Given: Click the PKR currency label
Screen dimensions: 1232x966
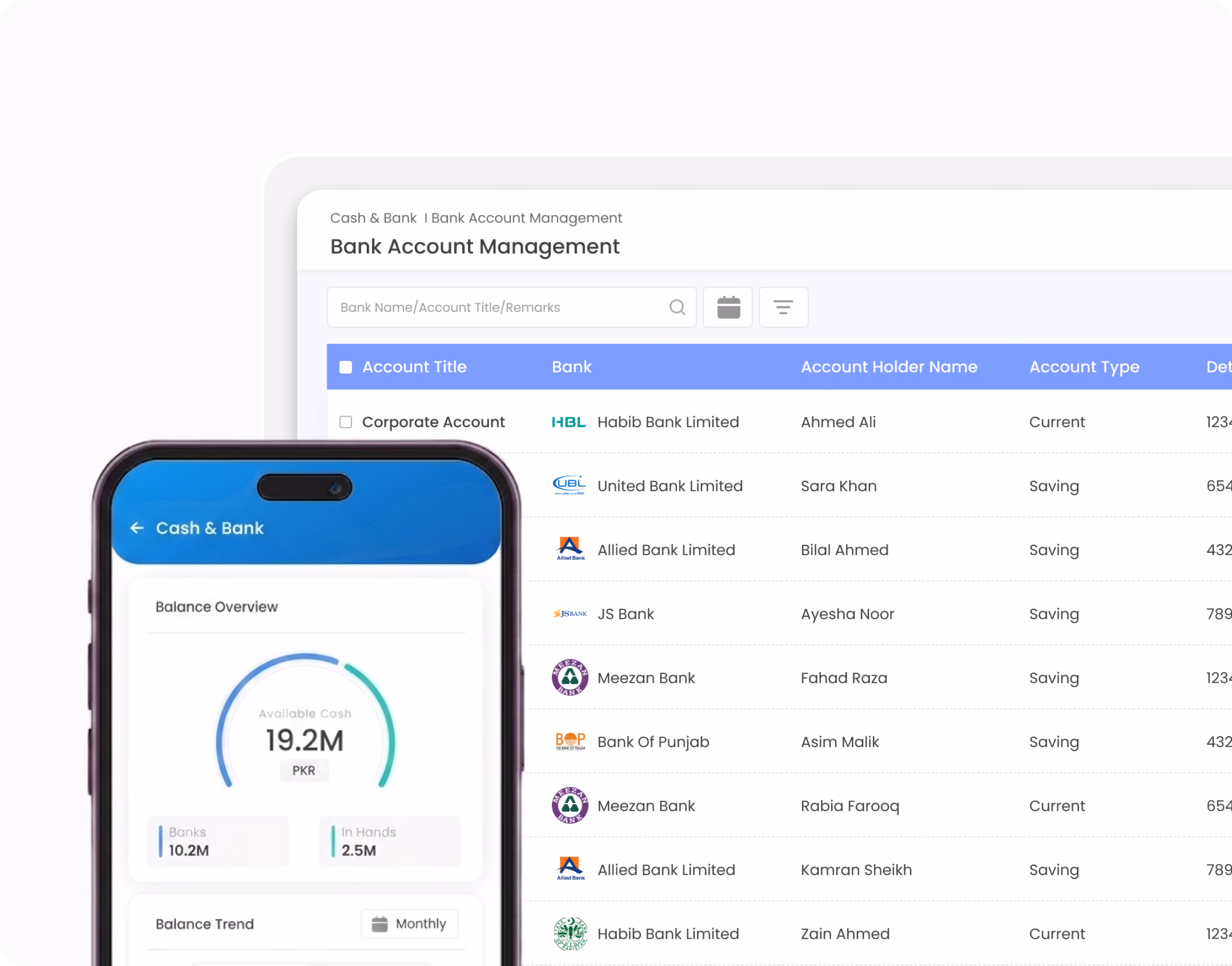Looking at the screenshot, I should click(x=304, y=770).
